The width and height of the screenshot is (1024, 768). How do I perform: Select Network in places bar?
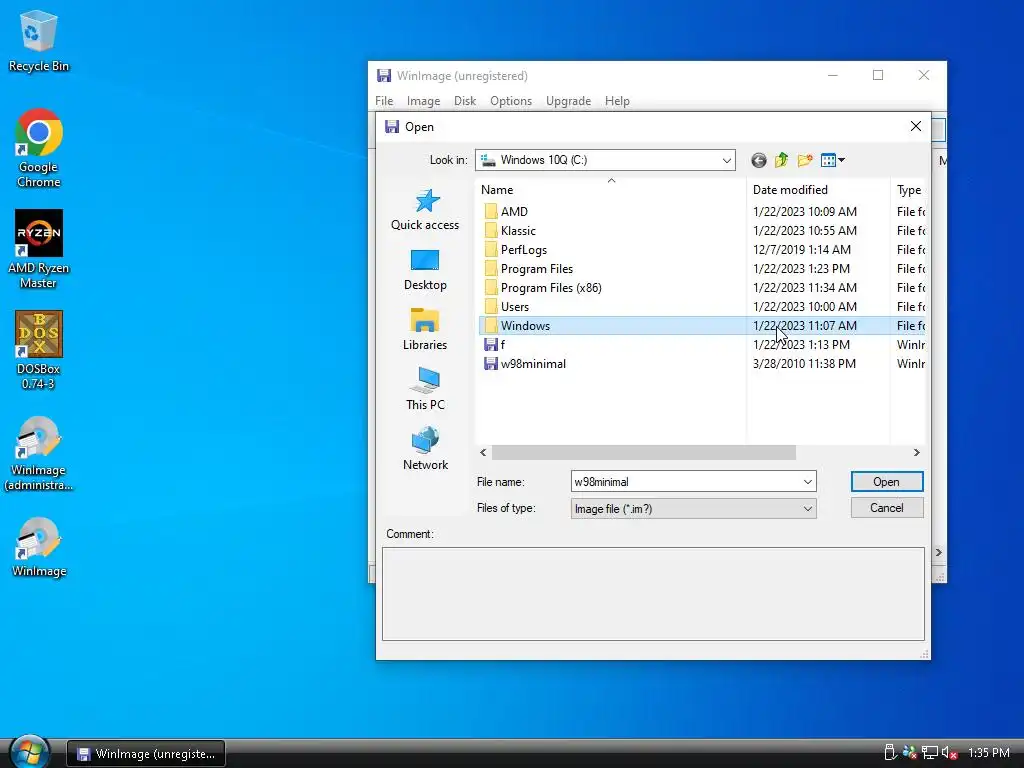(425, 450)
